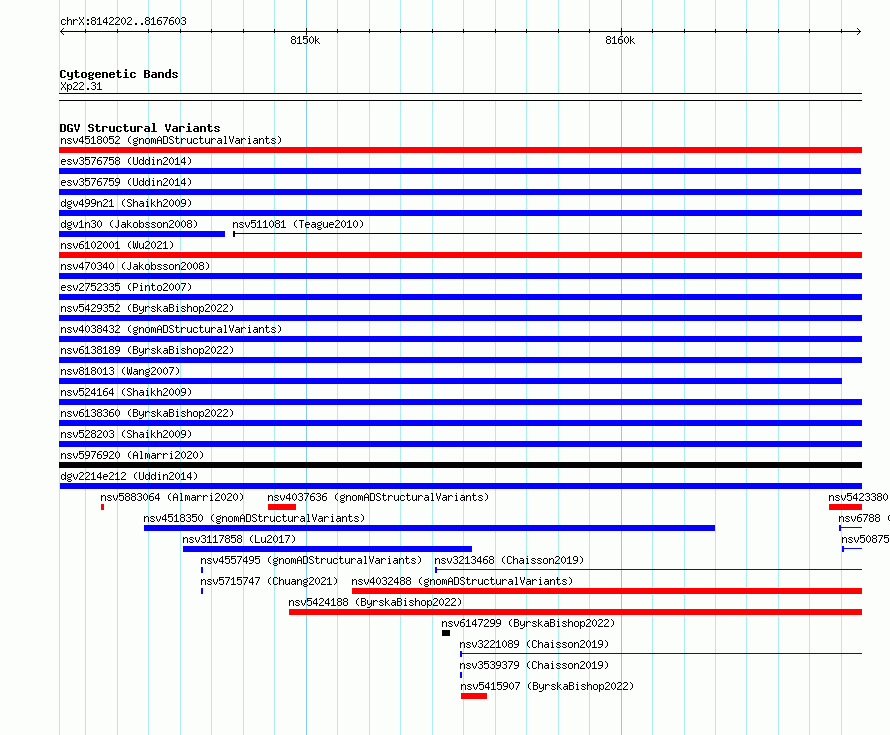Click nsv6138189 (ByrskaBishop2022) label
This screenshot has width=890, height=735.
tap(147, 350)
